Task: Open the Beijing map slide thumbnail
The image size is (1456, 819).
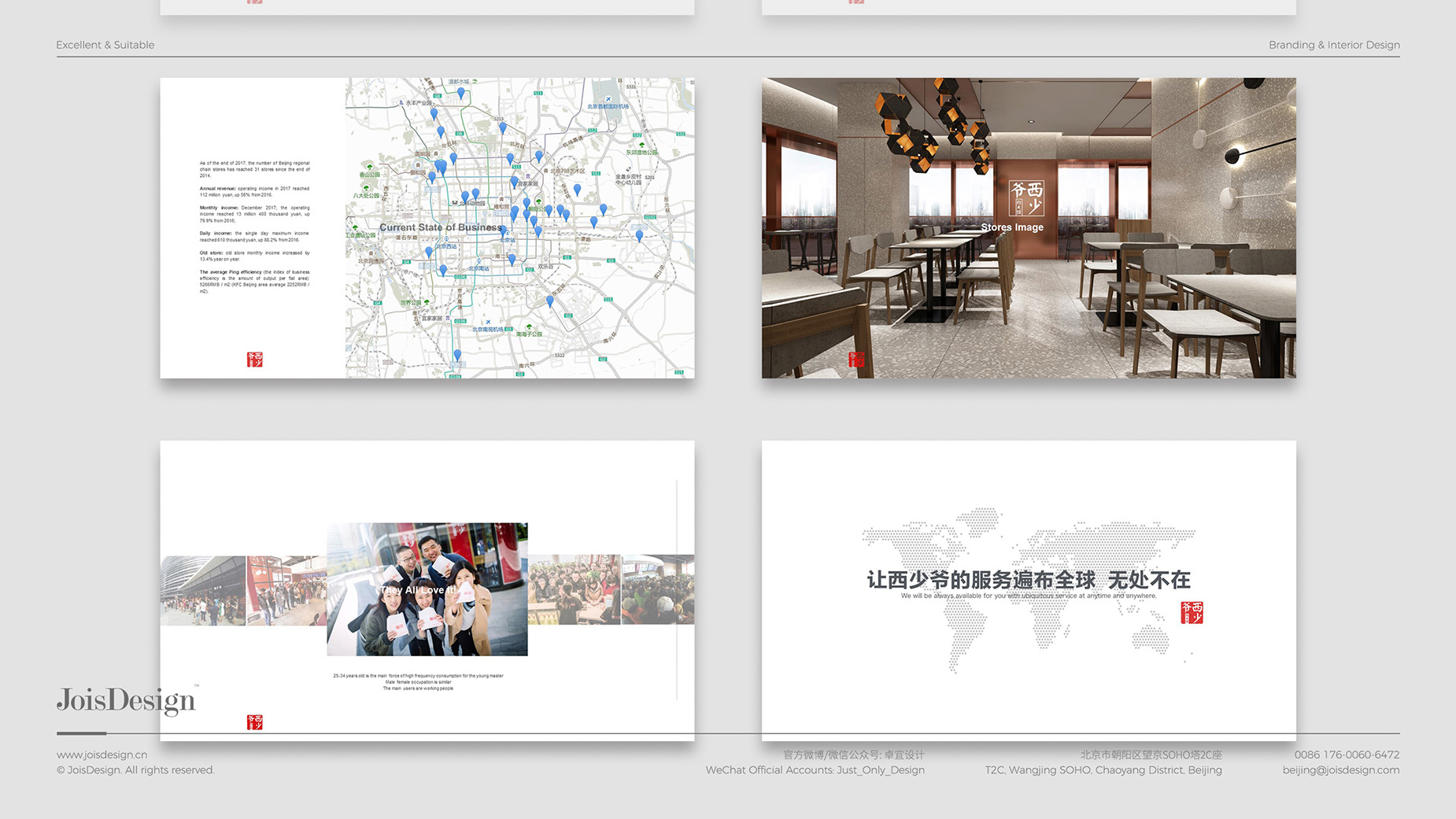Action: [427, 228]
